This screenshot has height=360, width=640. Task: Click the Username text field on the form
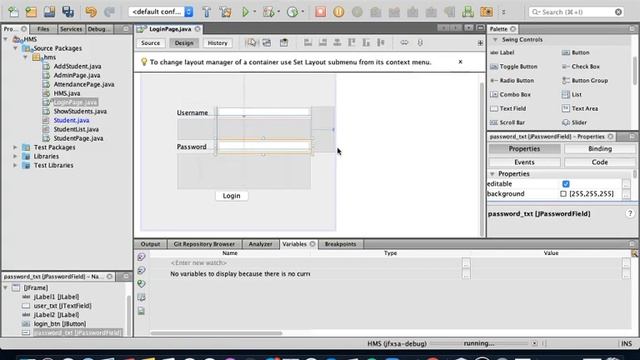click(x=264, y=112)
